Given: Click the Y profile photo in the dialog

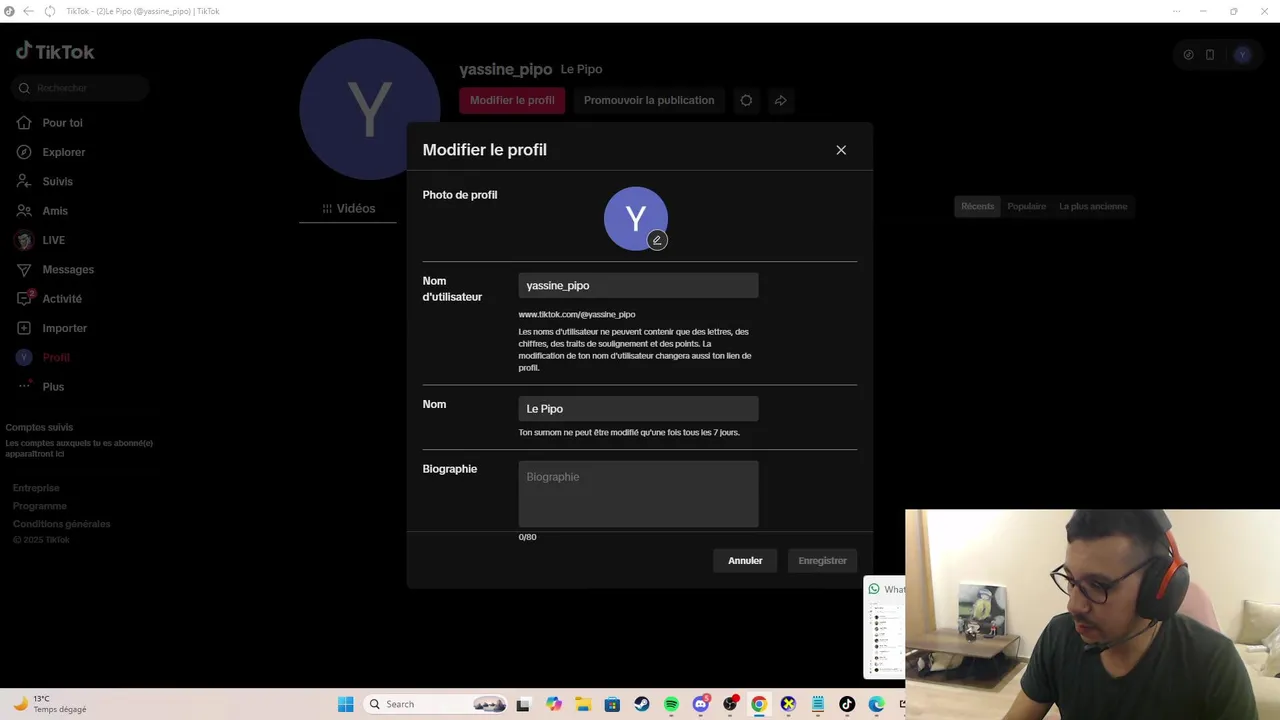Looking at the screenshot, I should (636, 218).
